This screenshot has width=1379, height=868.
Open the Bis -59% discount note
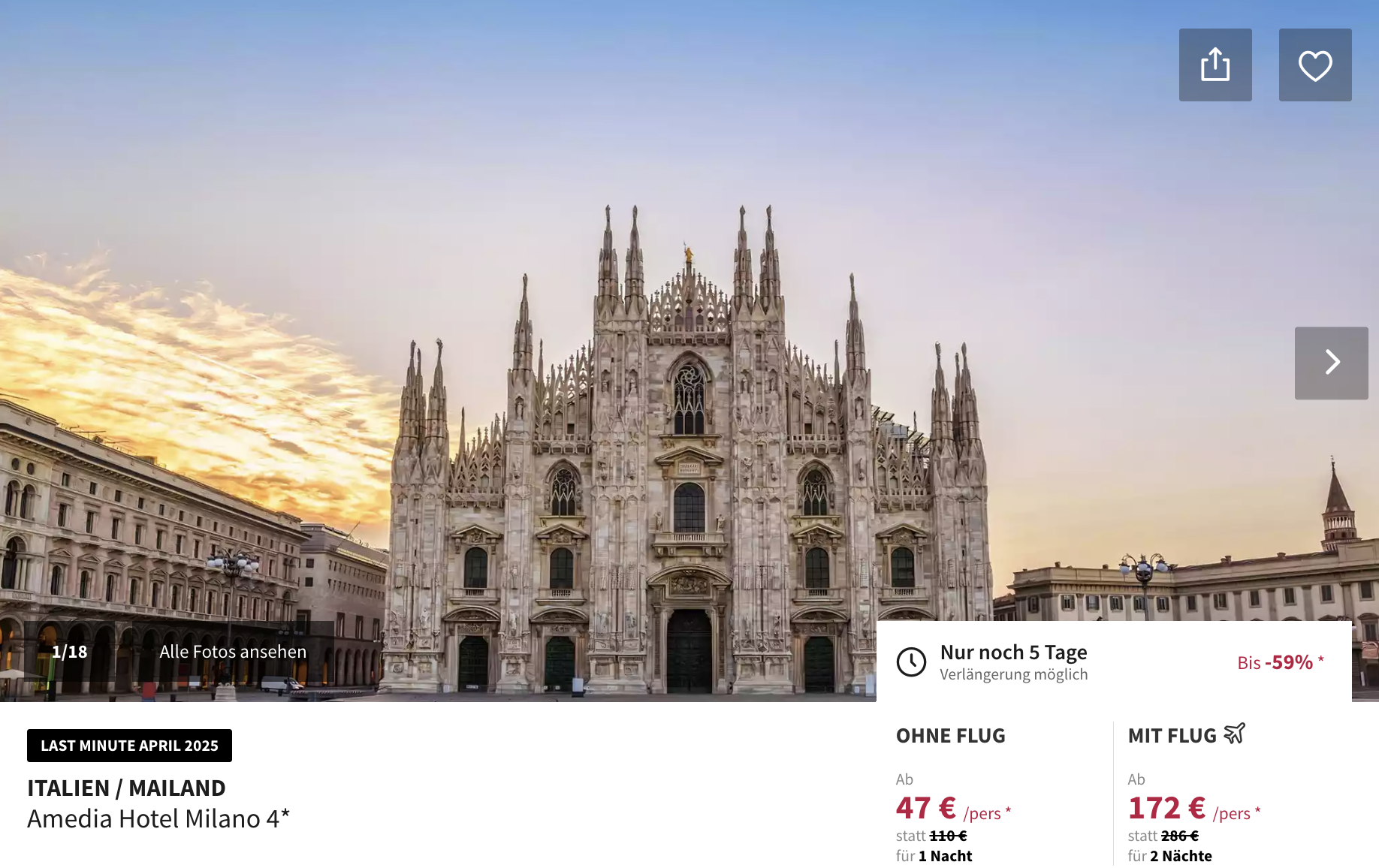tap(1281, 662)
